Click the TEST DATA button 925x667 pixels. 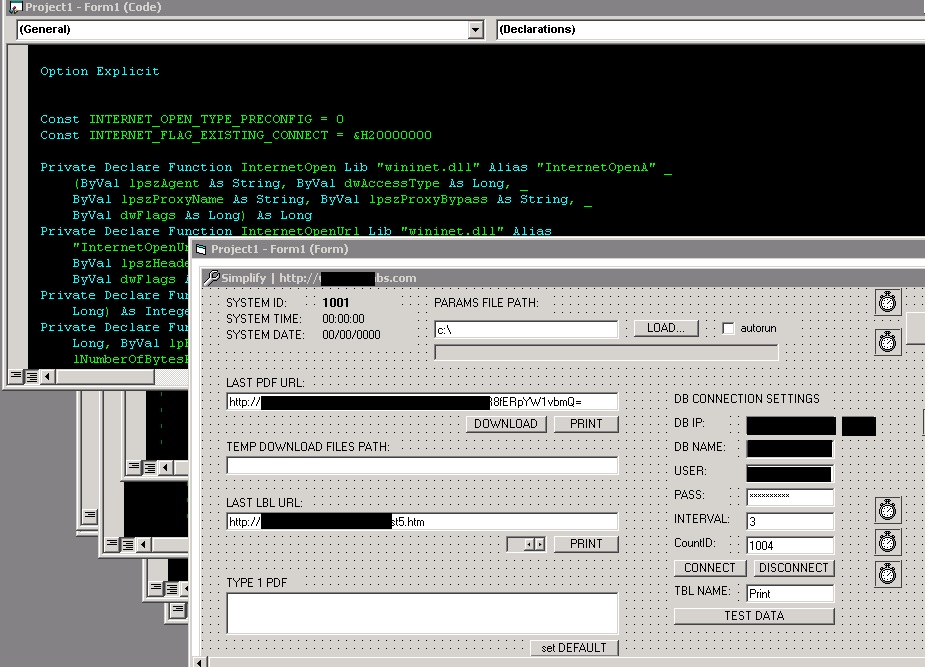755,616
